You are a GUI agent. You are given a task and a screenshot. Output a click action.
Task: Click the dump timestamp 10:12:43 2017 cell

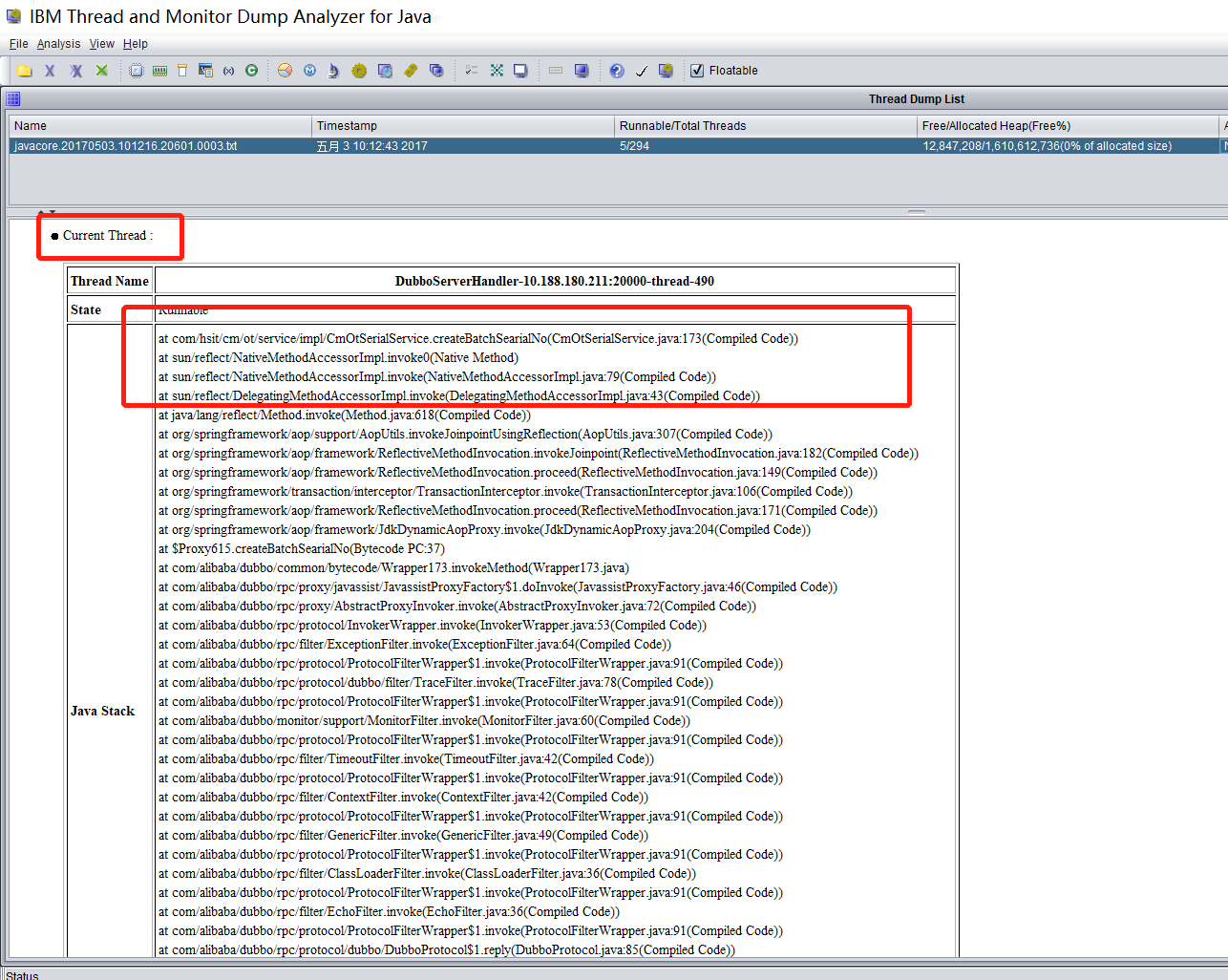tap(463, 146)
